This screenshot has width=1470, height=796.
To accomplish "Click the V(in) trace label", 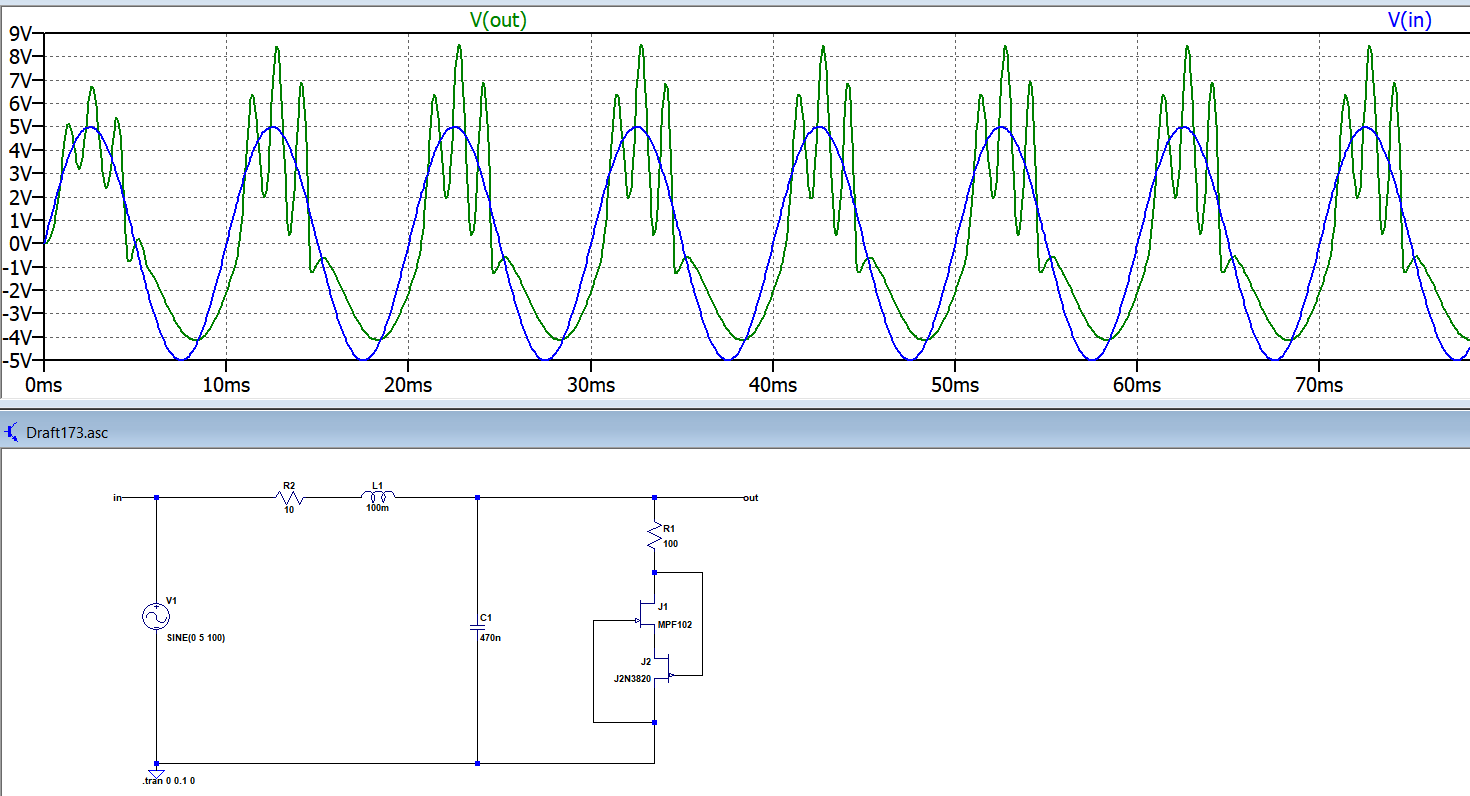I will click(1408, 20).
